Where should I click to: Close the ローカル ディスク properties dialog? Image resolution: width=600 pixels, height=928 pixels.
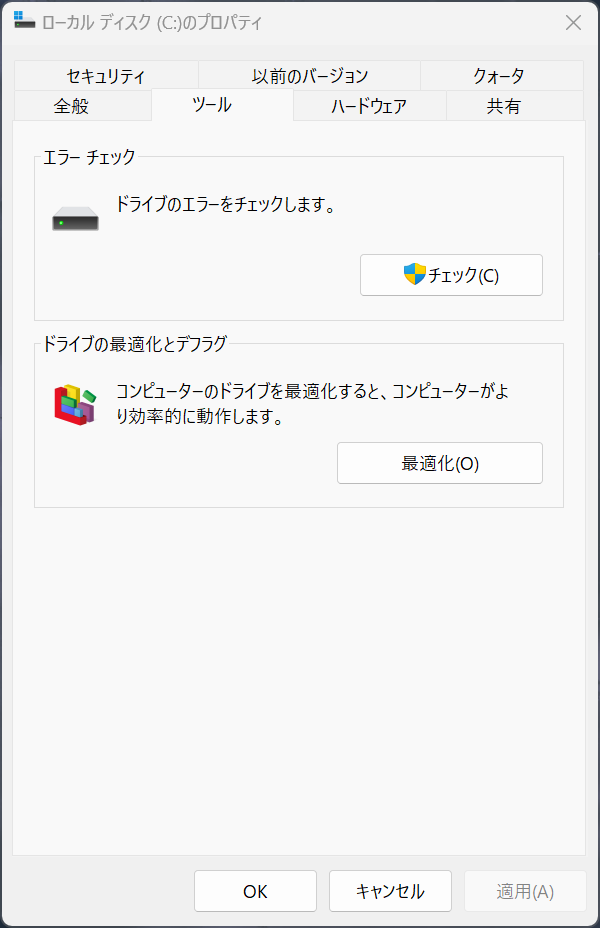click(573, 22)
